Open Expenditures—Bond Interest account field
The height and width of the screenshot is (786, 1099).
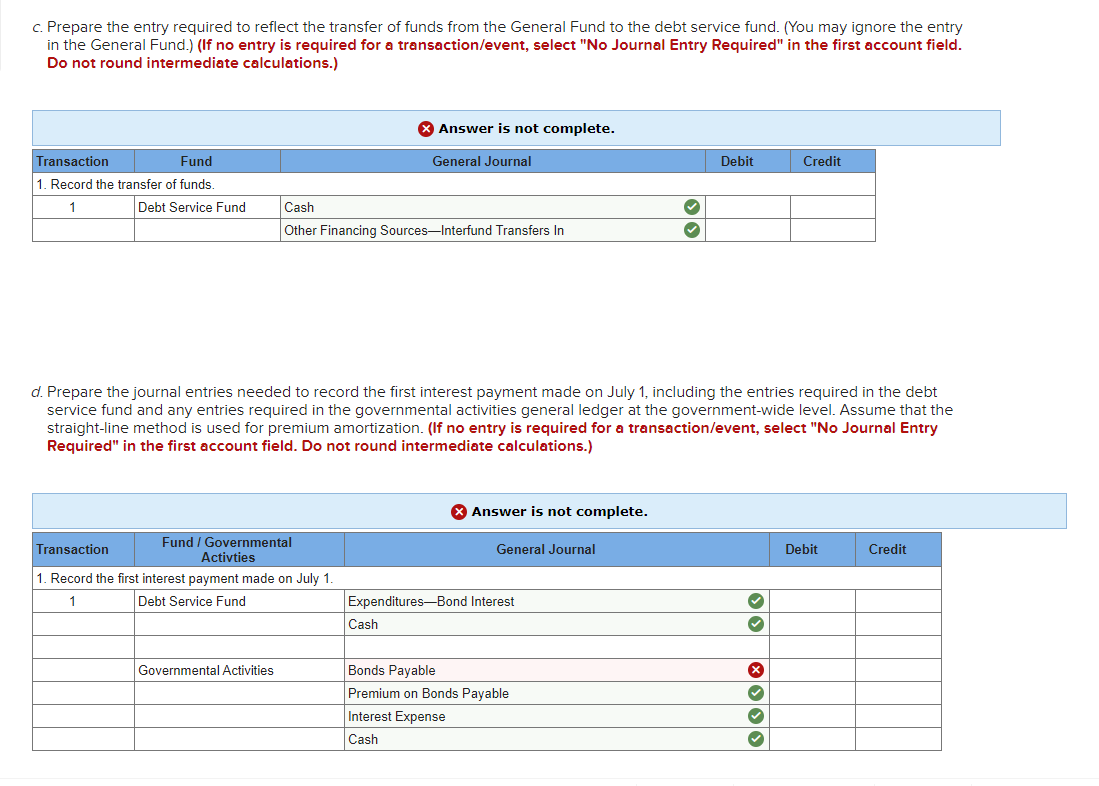click(x=557, y=601)
